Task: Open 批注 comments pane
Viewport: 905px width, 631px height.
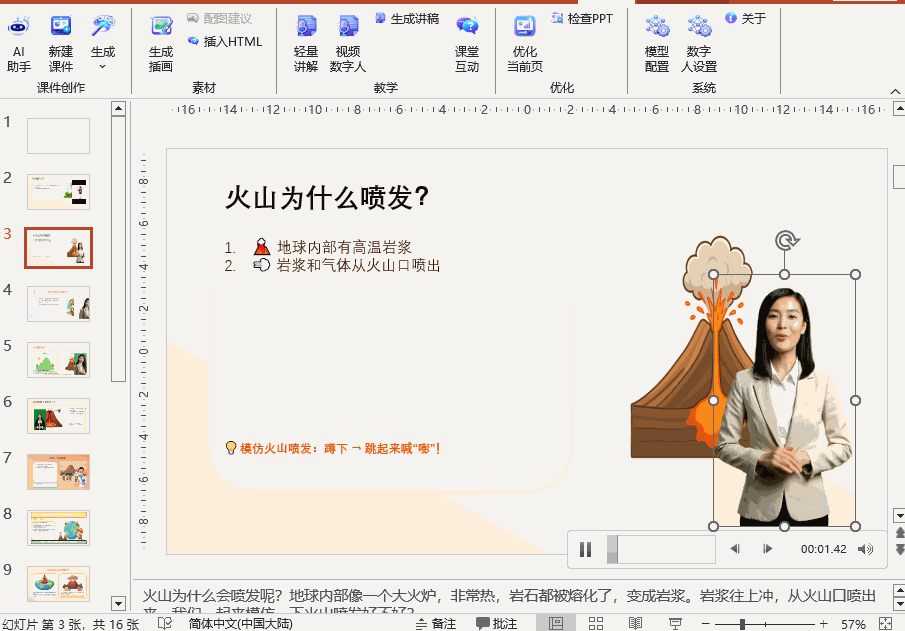Action: tap(496, 623)
